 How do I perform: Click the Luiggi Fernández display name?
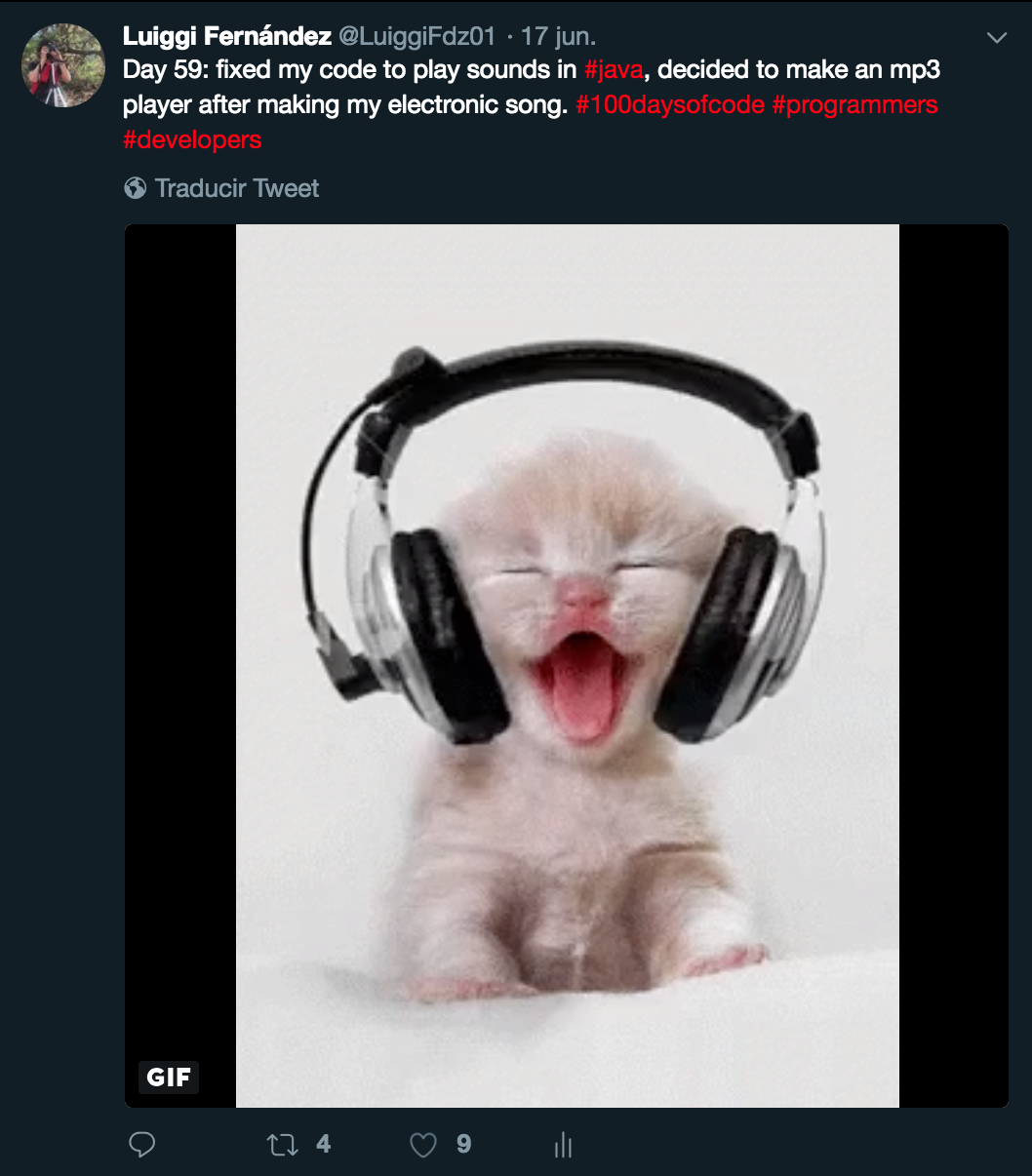click(227, 36)
